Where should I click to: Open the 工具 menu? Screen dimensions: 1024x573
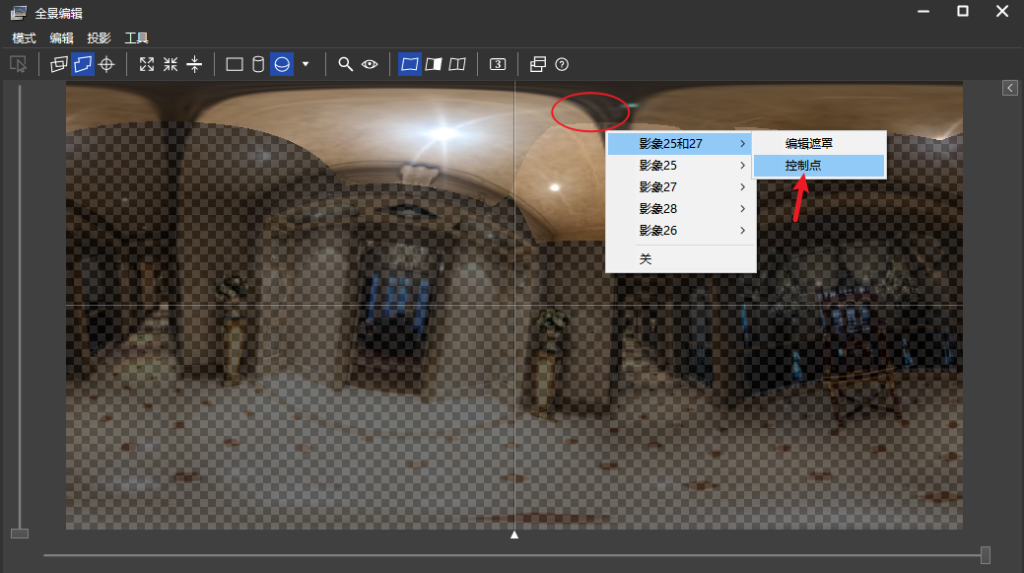[136, 38]
